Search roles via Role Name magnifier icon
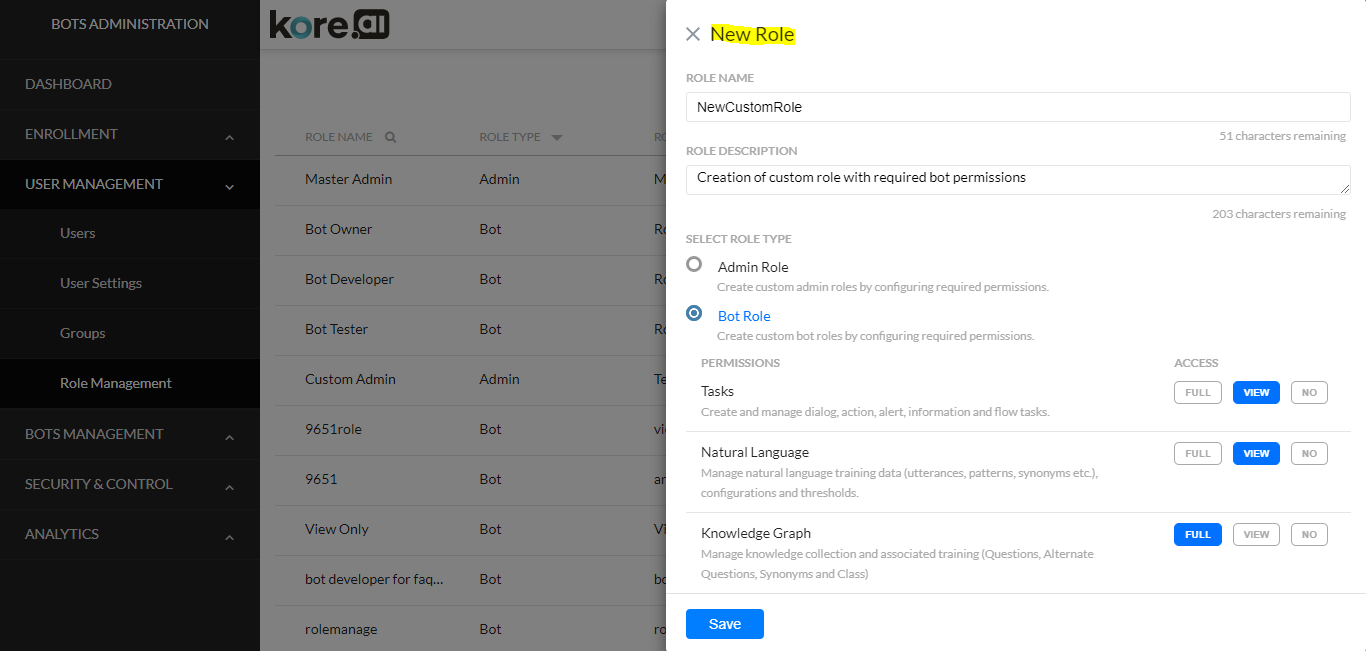 pos(391,137)
